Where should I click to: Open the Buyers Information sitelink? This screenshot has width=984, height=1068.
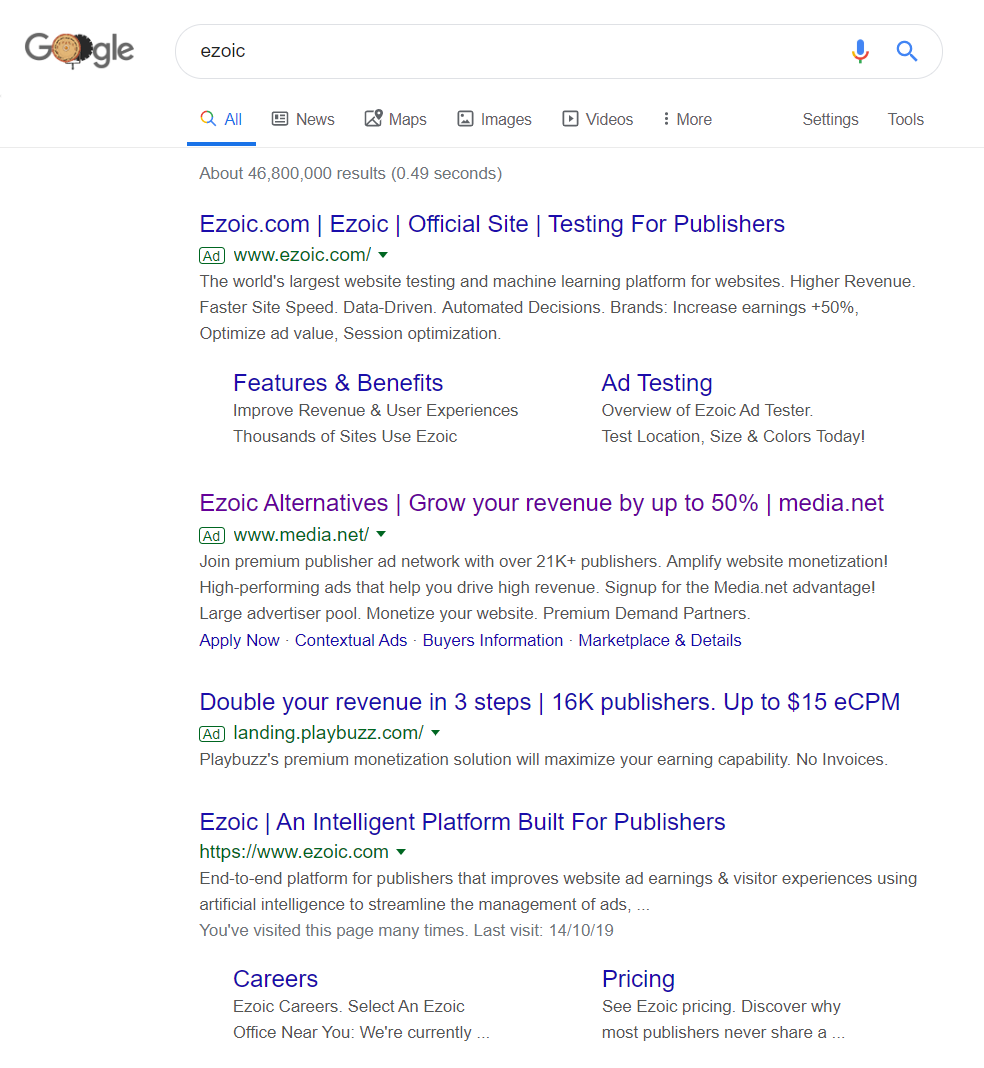[x=493, y=640]
